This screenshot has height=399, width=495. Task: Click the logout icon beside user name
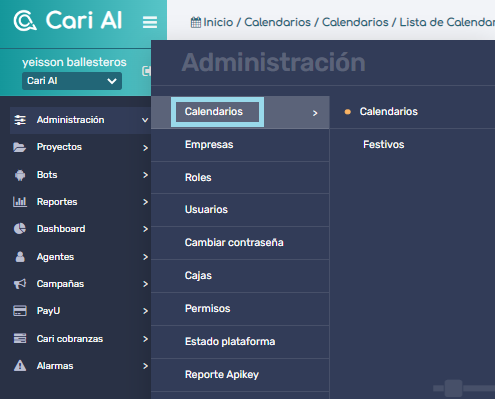(x=146, y=71)
